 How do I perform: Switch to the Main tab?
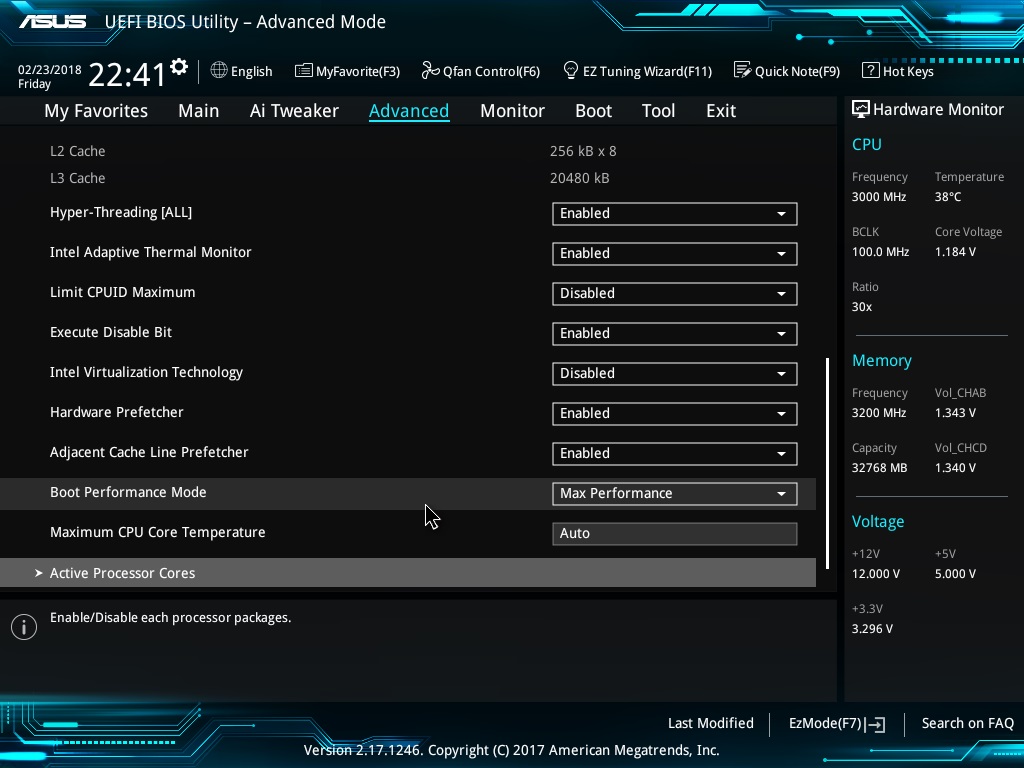coord(199,111)
